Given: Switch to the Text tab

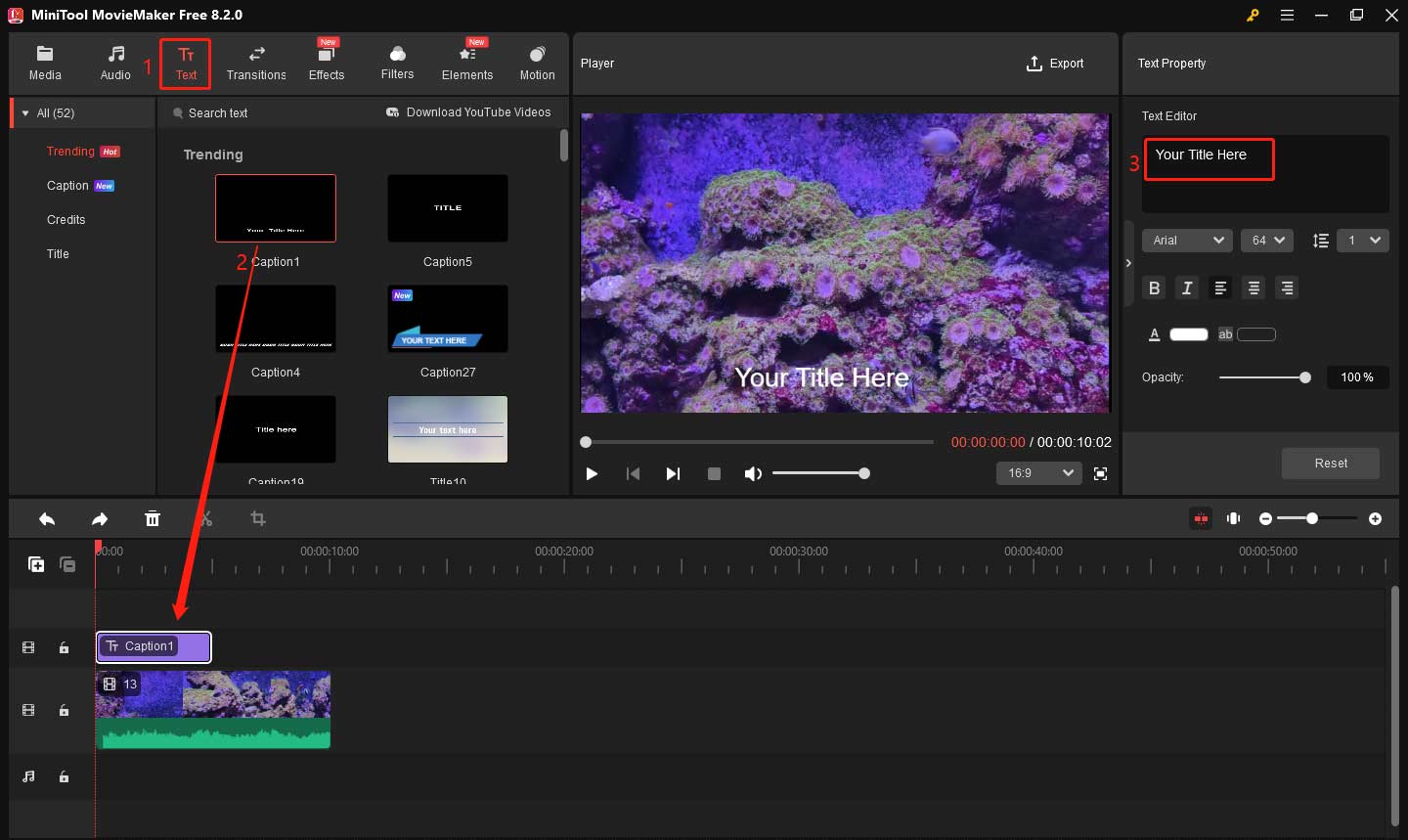Looking at the screenshot, I should click(x=186, y=64).
